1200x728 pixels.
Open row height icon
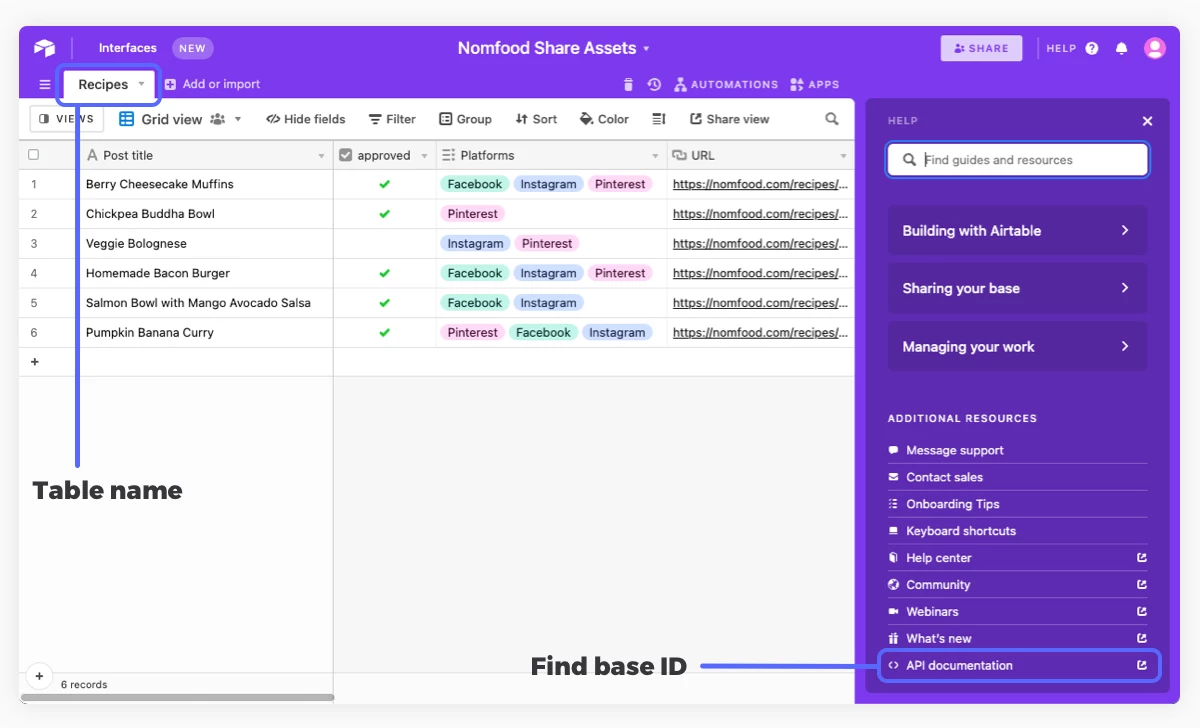pyautogui.click(x=659, y=119)
